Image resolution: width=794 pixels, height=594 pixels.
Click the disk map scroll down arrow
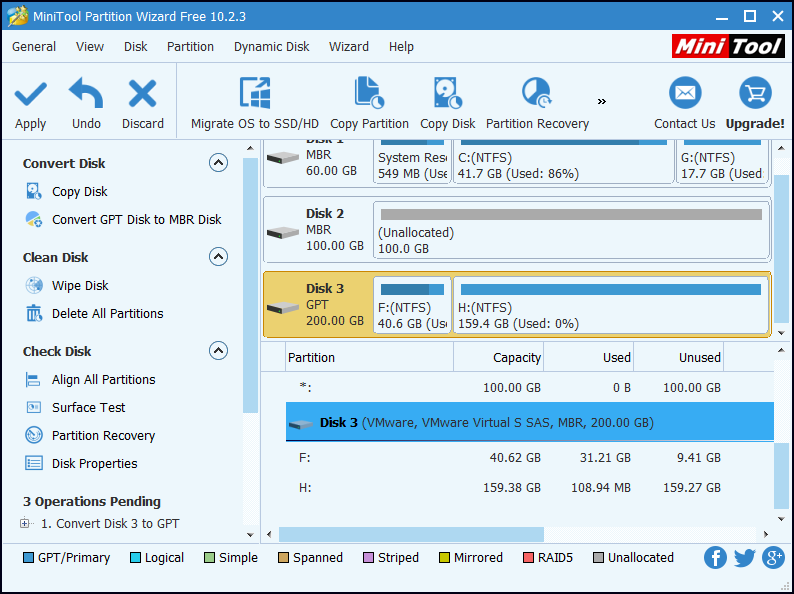(x=781, y=333)
